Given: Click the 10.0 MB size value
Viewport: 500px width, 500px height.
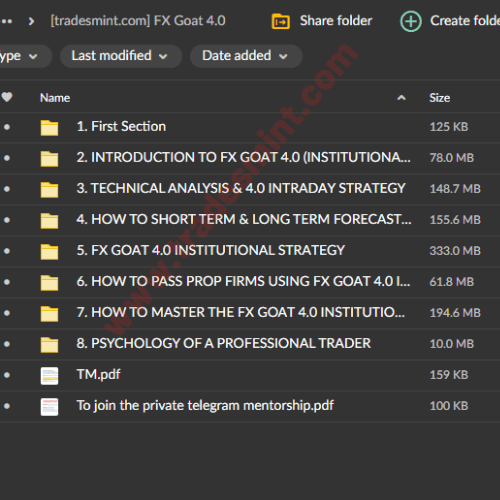Looking at the screenshot, I should [x=452, y=344].
